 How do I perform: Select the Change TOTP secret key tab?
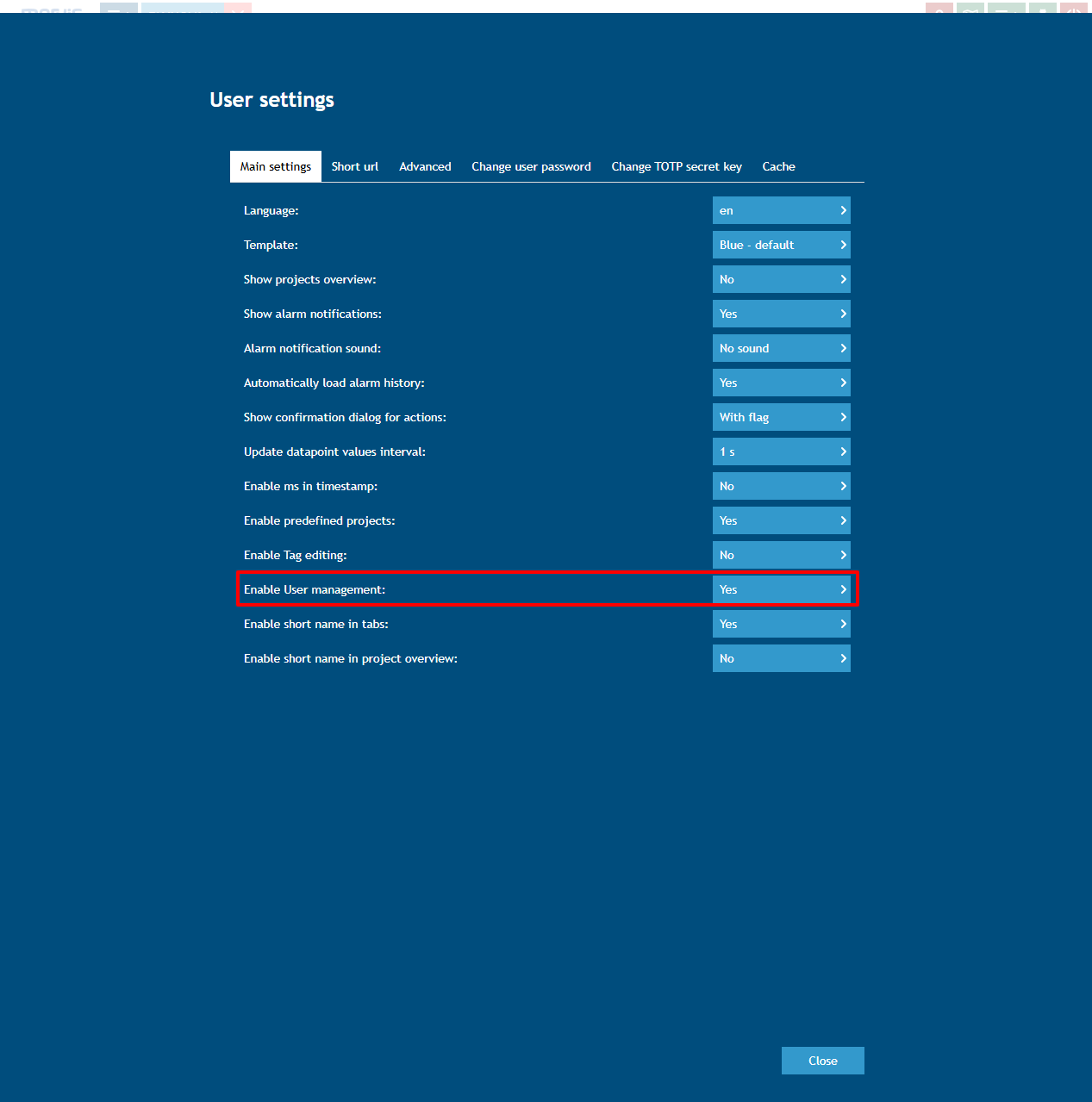[x=677, y=166]
